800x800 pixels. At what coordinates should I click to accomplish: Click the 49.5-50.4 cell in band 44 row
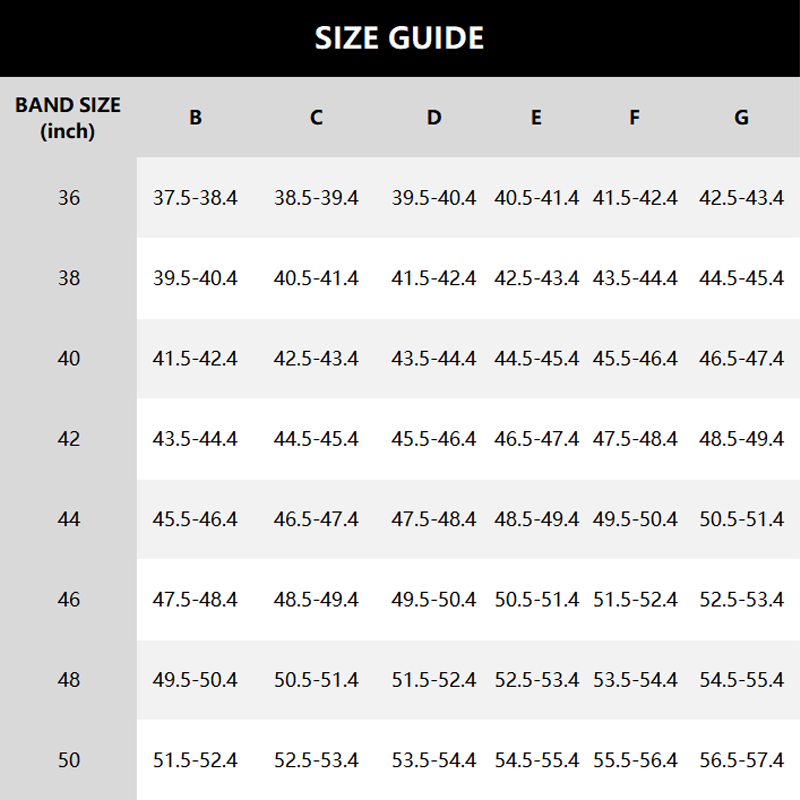pos(635,519)
